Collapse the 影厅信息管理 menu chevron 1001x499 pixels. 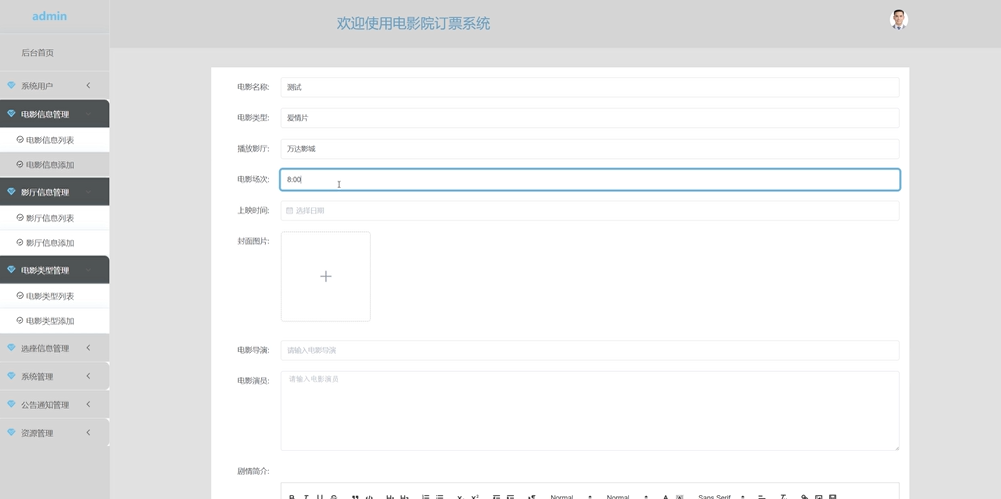tap(88, 192)
